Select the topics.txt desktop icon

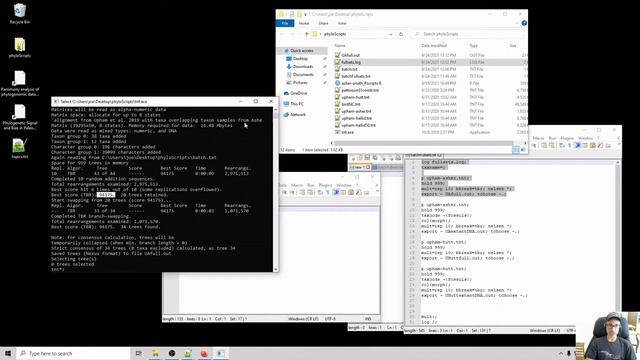coord(20,149)
